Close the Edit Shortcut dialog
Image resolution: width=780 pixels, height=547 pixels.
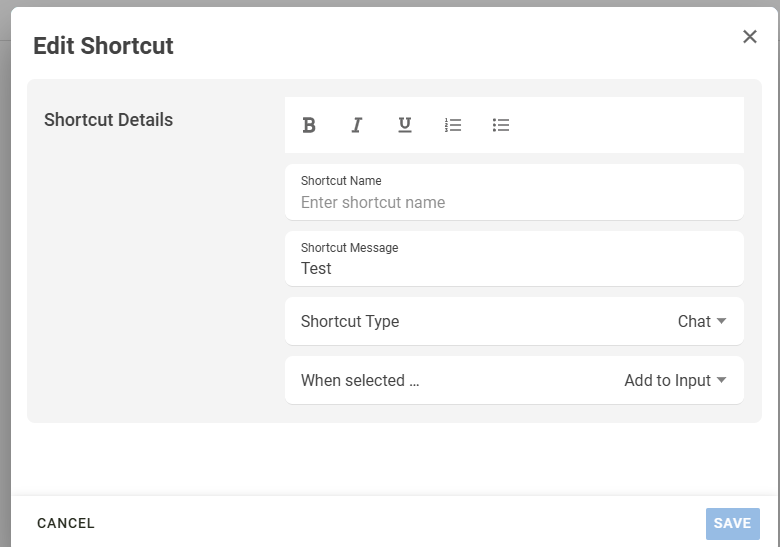click(750, 37)
